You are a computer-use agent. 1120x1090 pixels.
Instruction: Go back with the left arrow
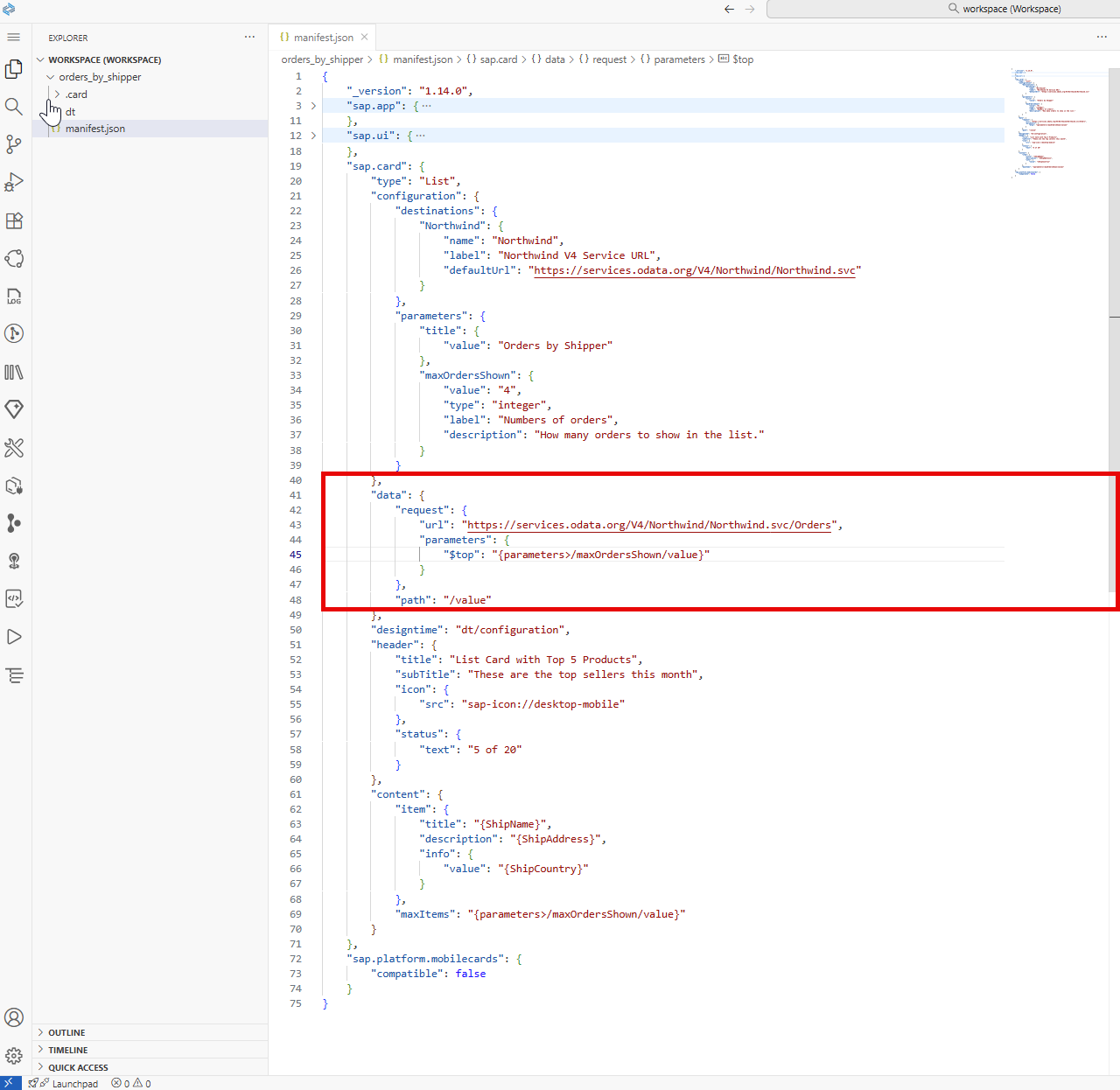[x=729, y=9]
